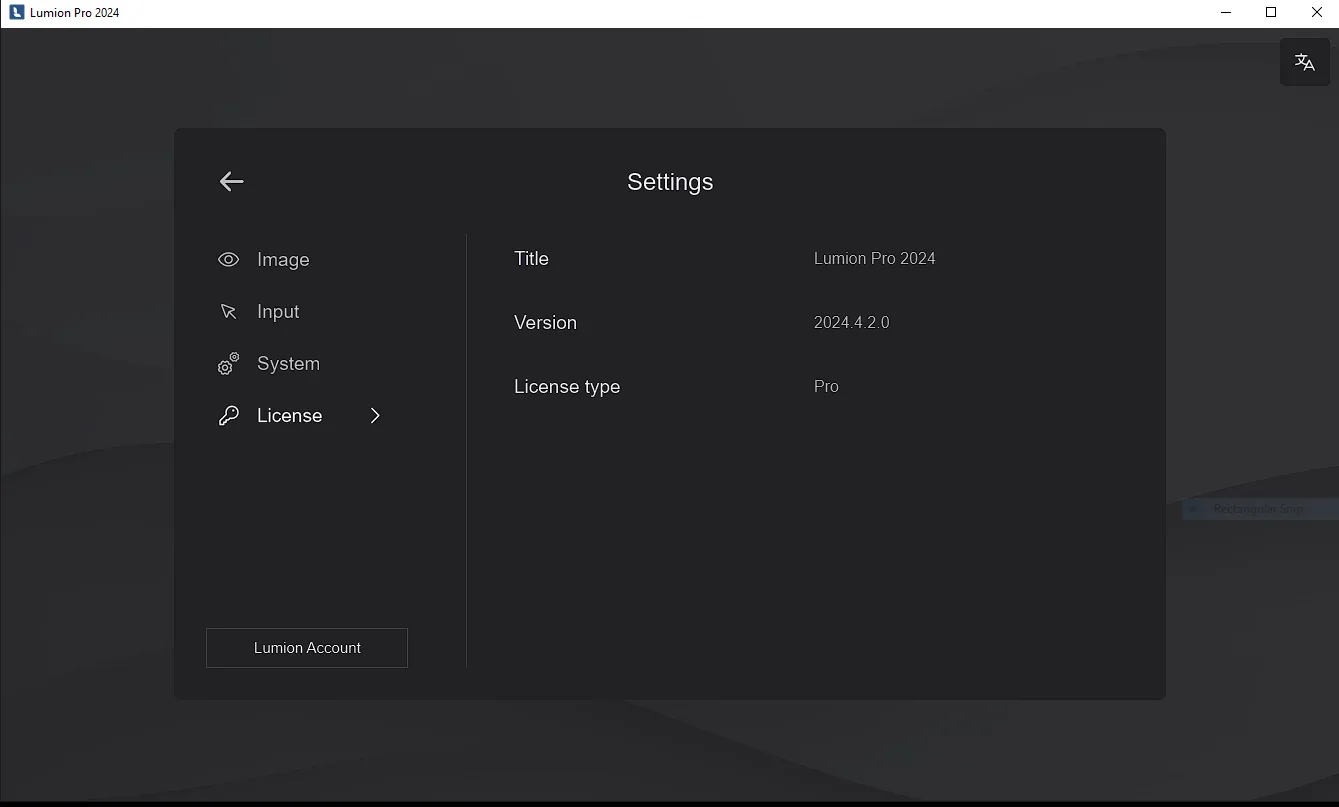This screenshot has width=1339, height=807.
Task: Switch to Input settings tab
Action: coord(278,312)
